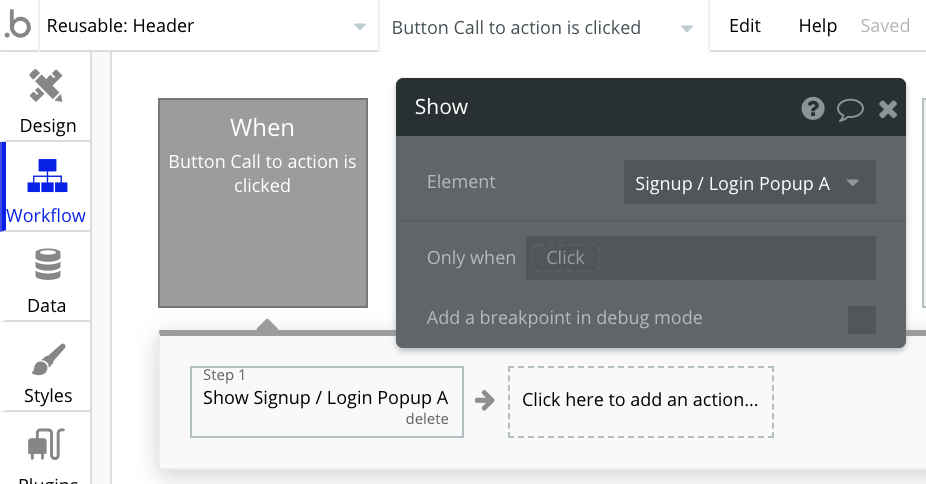Click here to add an action
926x484 pixels.
pos(640,400)
